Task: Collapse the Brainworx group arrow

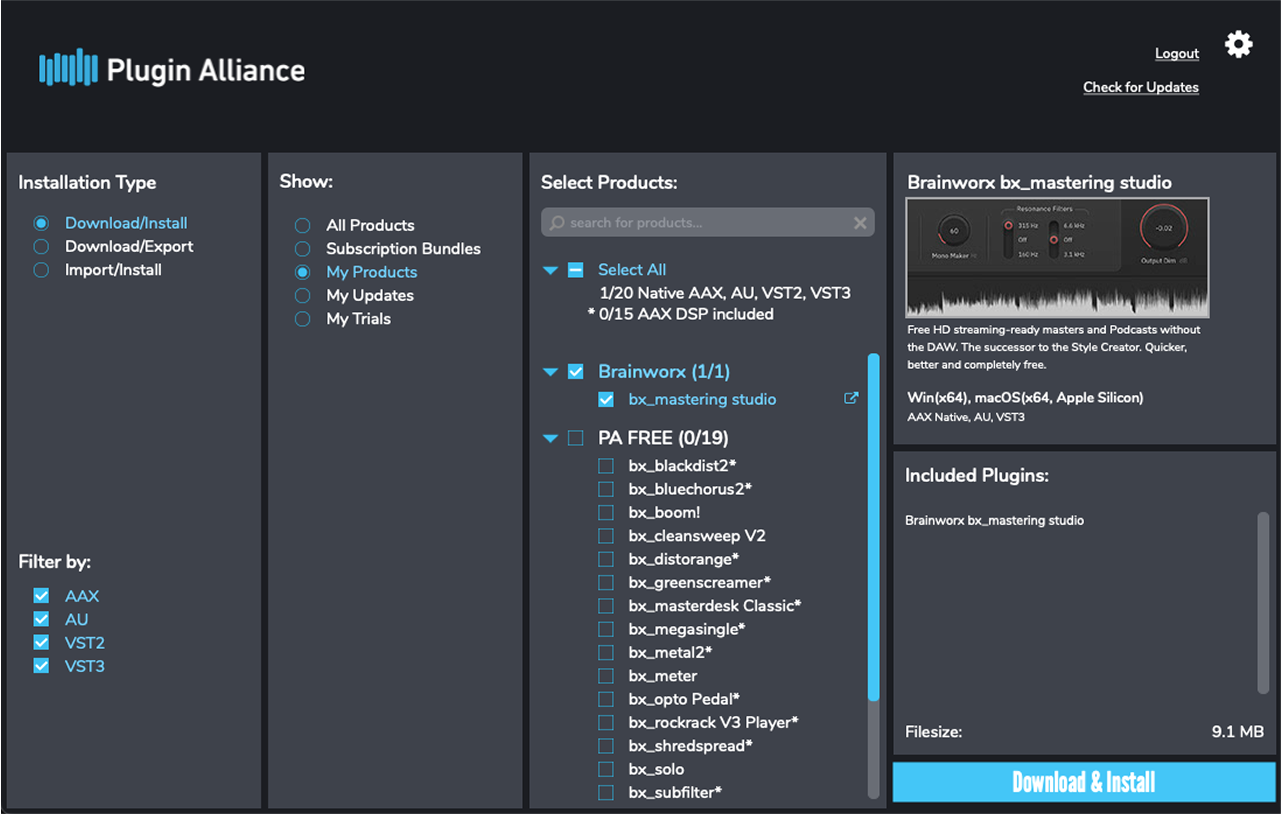Action: (x=550, y=372)
